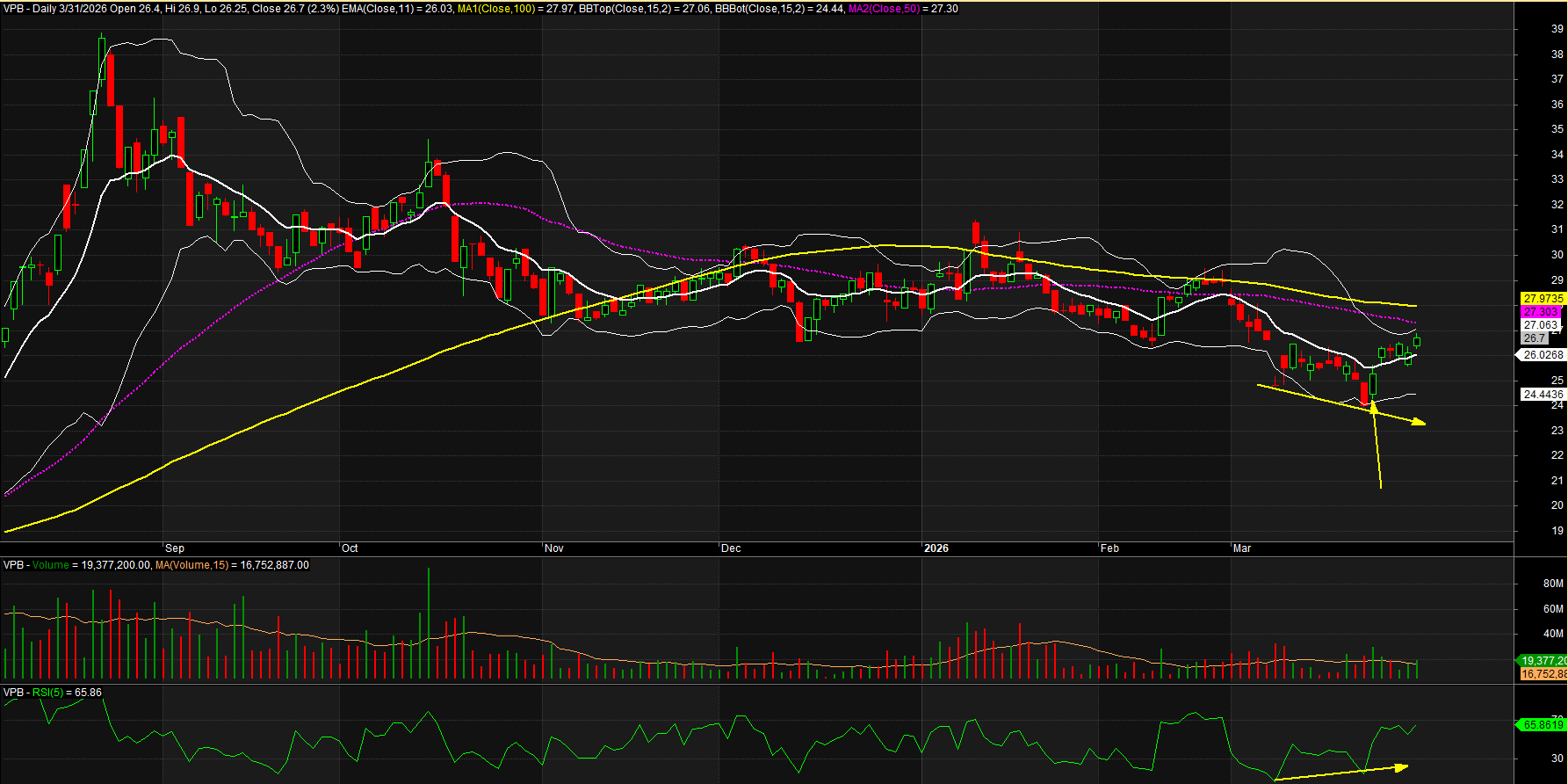Click the orange 16,752,88 volume average tag
1568x784 pixels.
pos(1543,674)
